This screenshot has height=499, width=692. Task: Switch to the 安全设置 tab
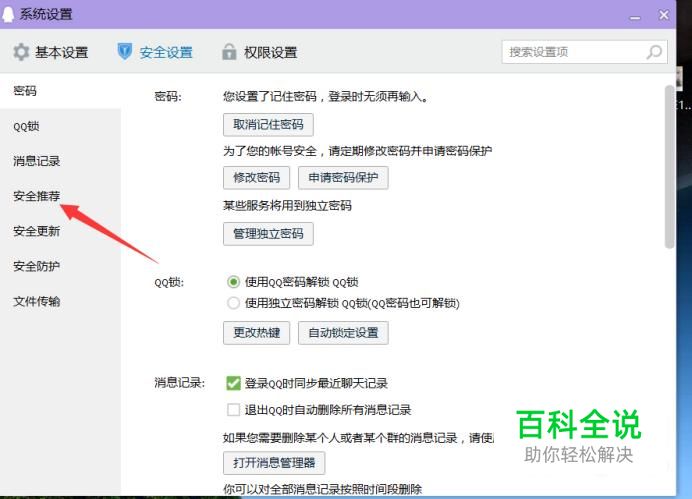coord(155,53)
